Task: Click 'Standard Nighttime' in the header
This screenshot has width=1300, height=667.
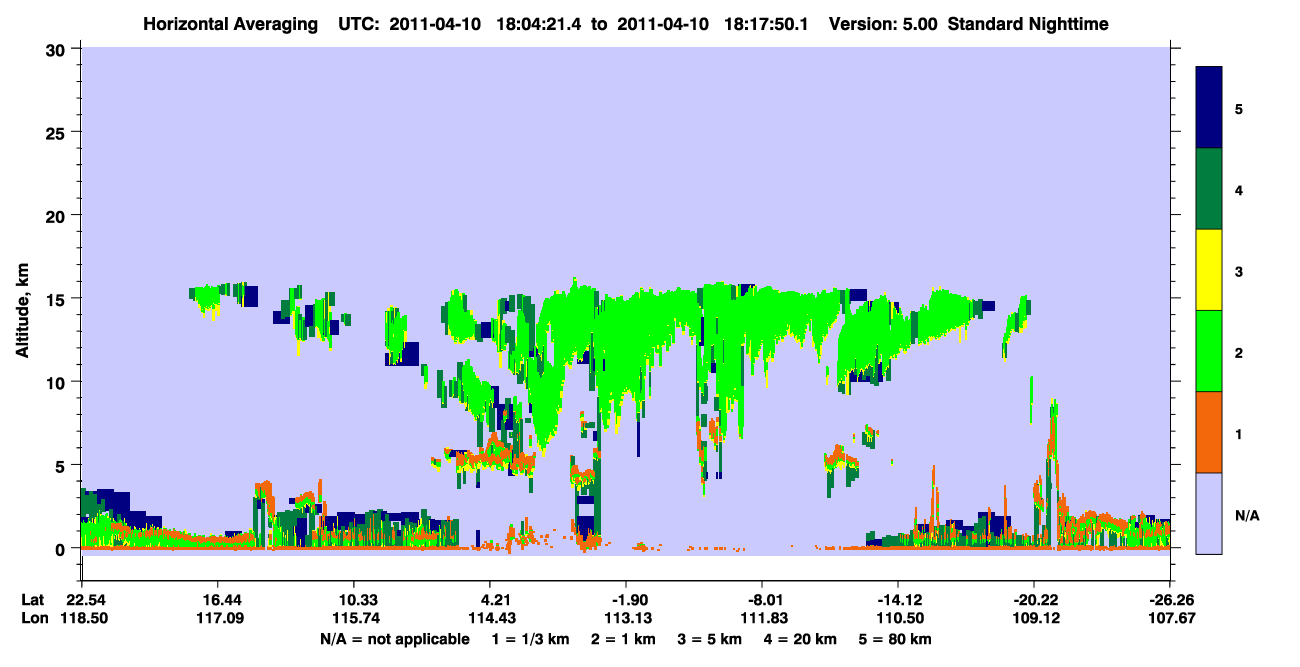Action: 1028,23
